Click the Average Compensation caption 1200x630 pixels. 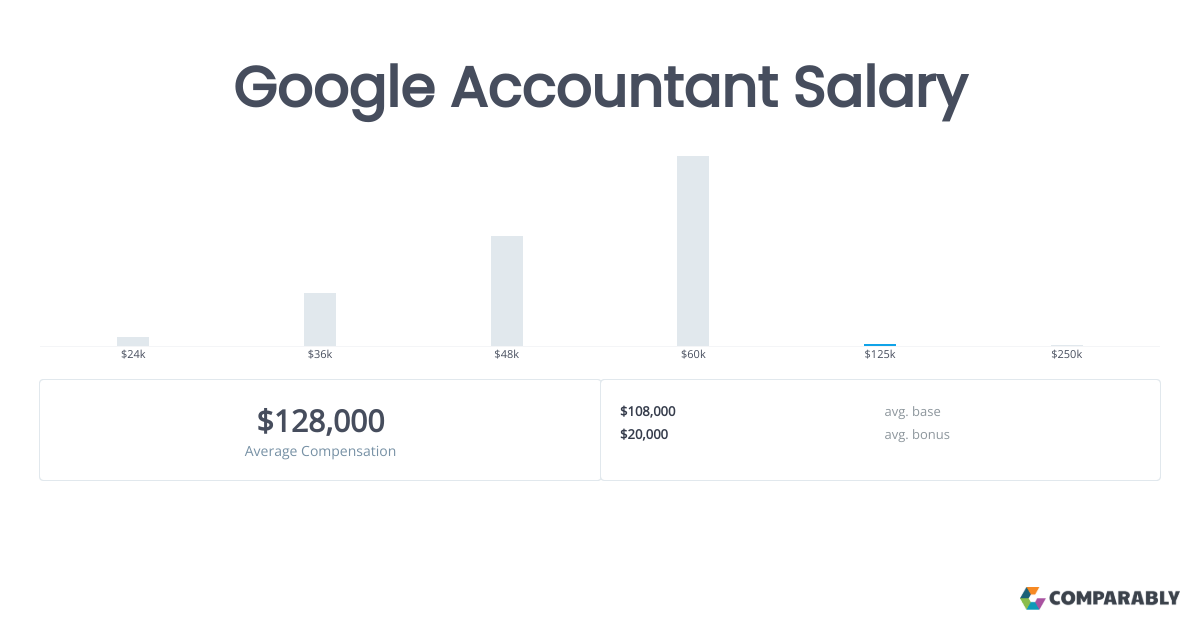320,451
